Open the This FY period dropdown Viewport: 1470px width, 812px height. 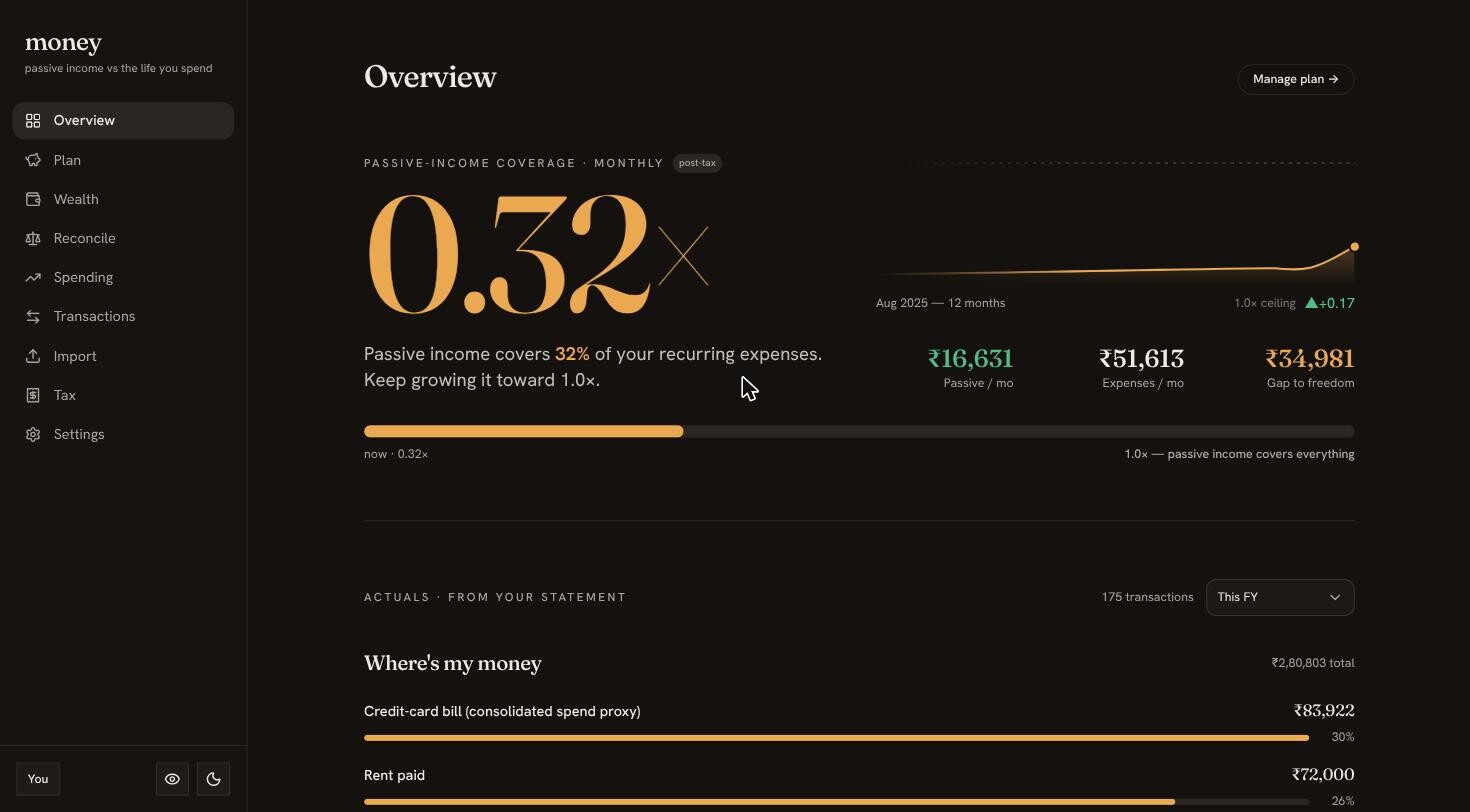pyautogui.click(x=1280, y=597)
